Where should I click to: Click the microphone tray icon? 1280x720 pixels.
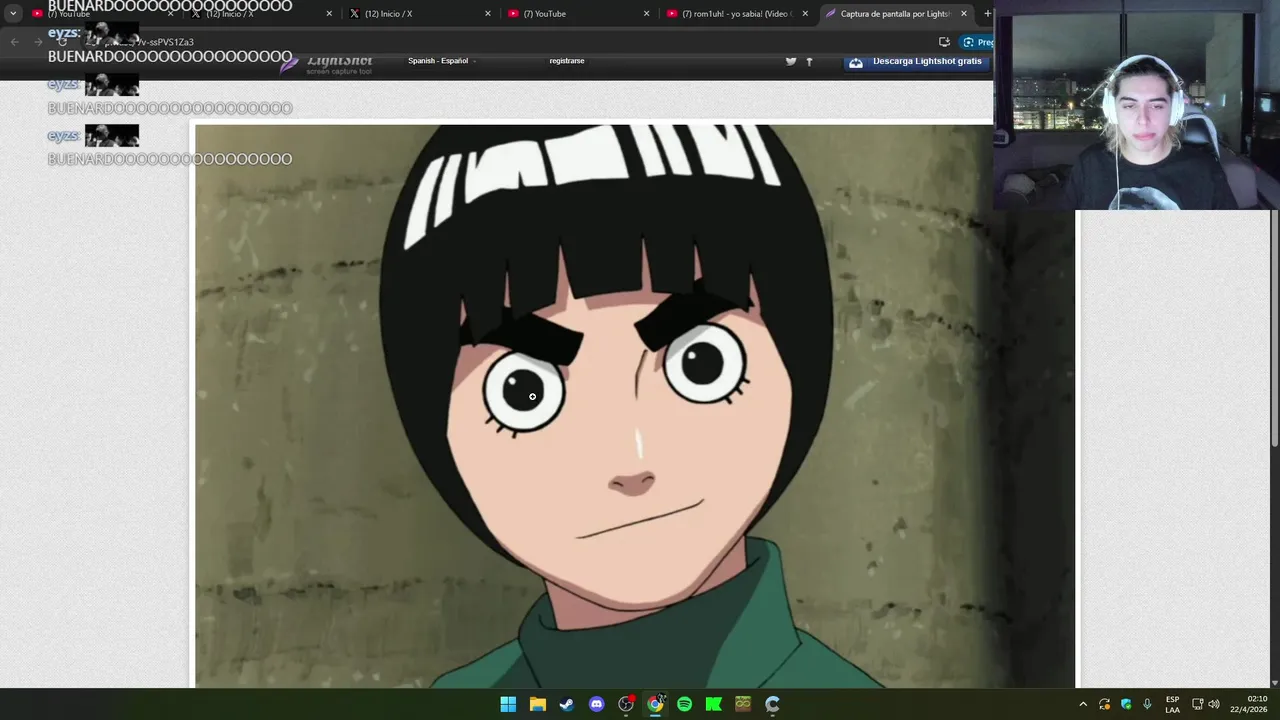pyautogui.click(x=1147, y=704)
